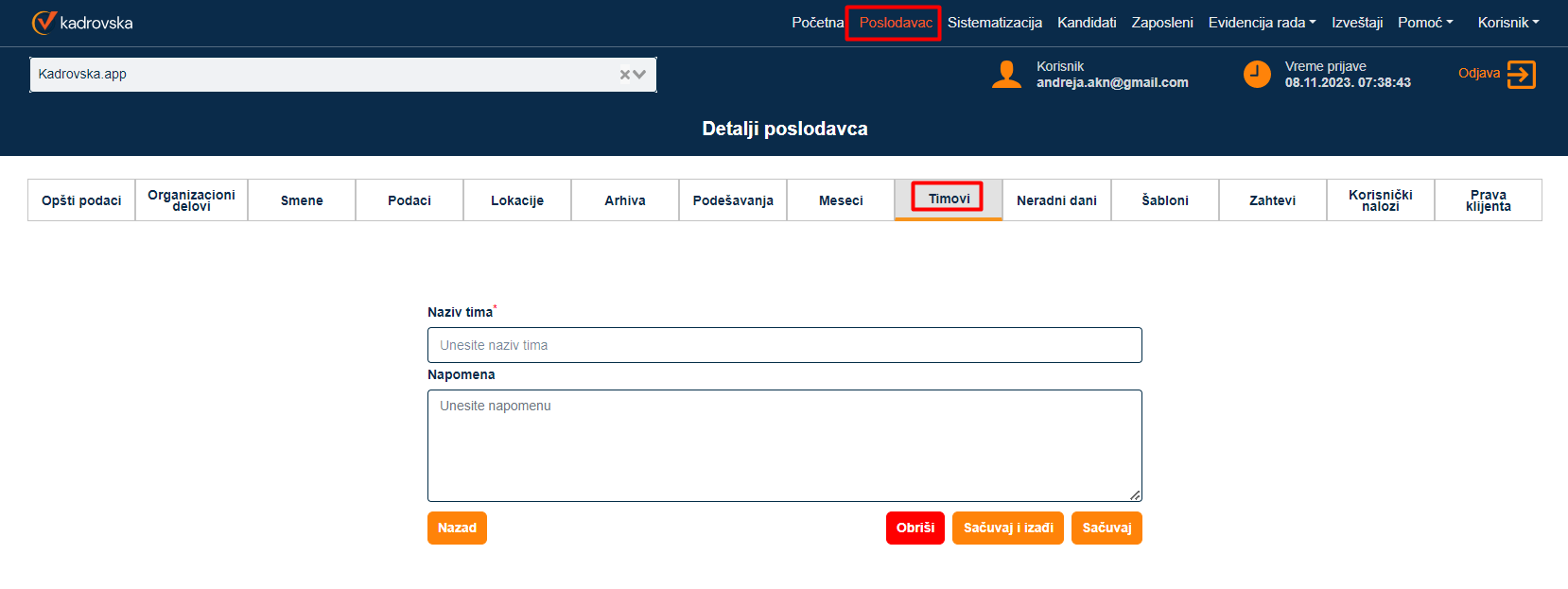Switch to the Prava klijenta tab
The width and height of the screenshot is (1568, 589).
tap(1488, 200)
